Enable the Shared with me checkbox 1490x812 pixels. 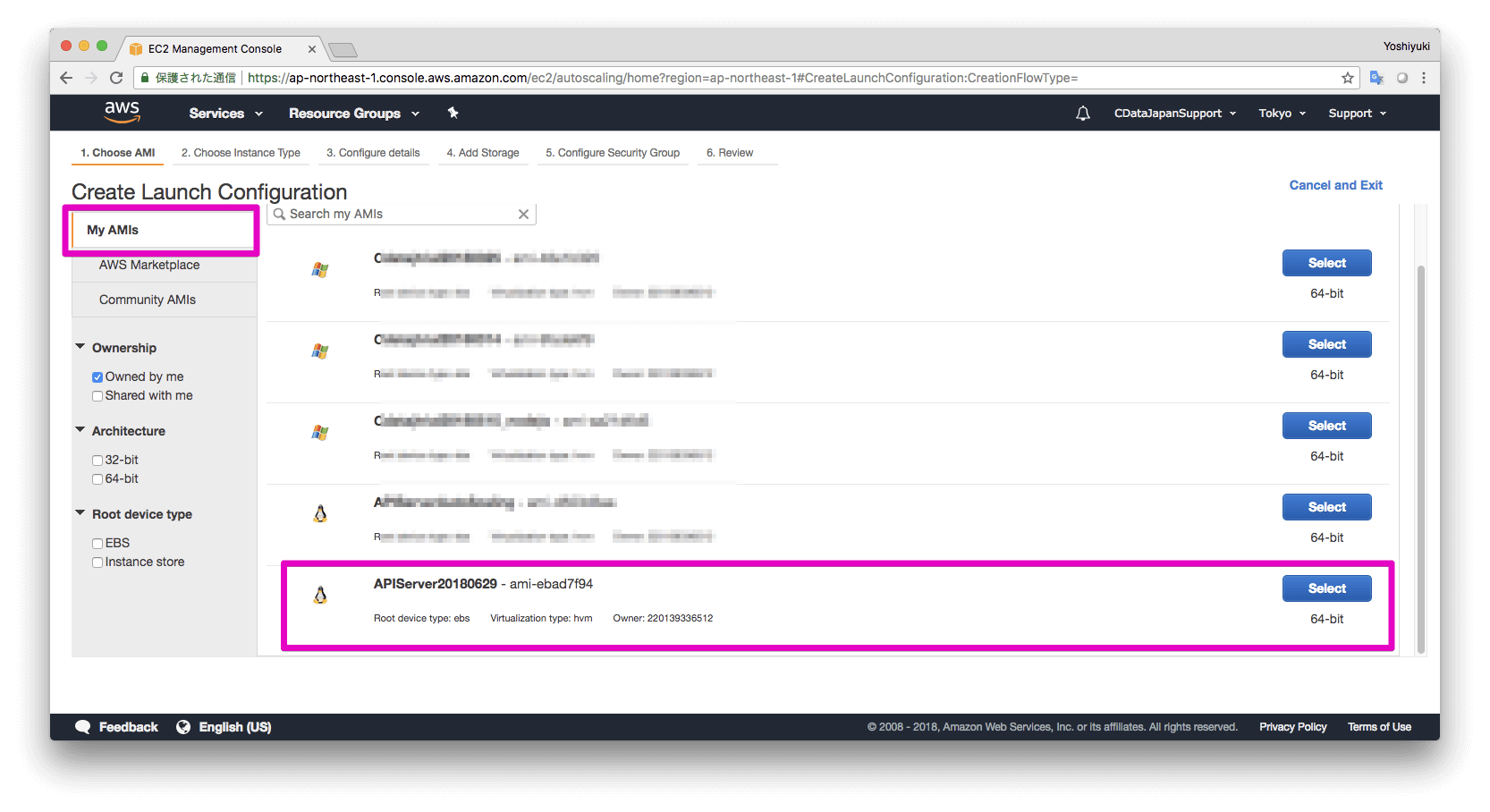pos(97,396)
